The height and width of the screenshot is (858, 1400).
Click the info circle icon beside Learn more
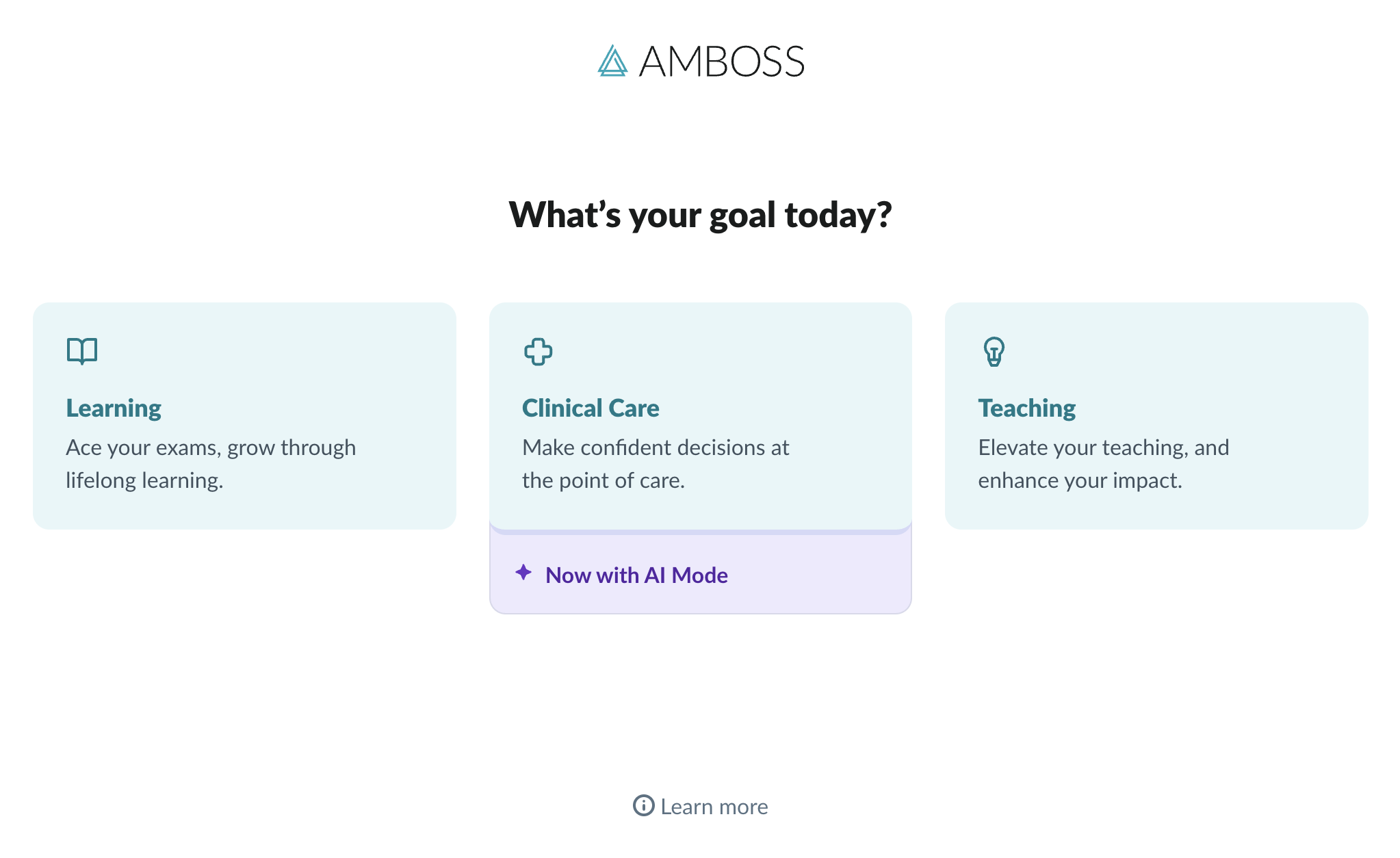coord(643,805)
